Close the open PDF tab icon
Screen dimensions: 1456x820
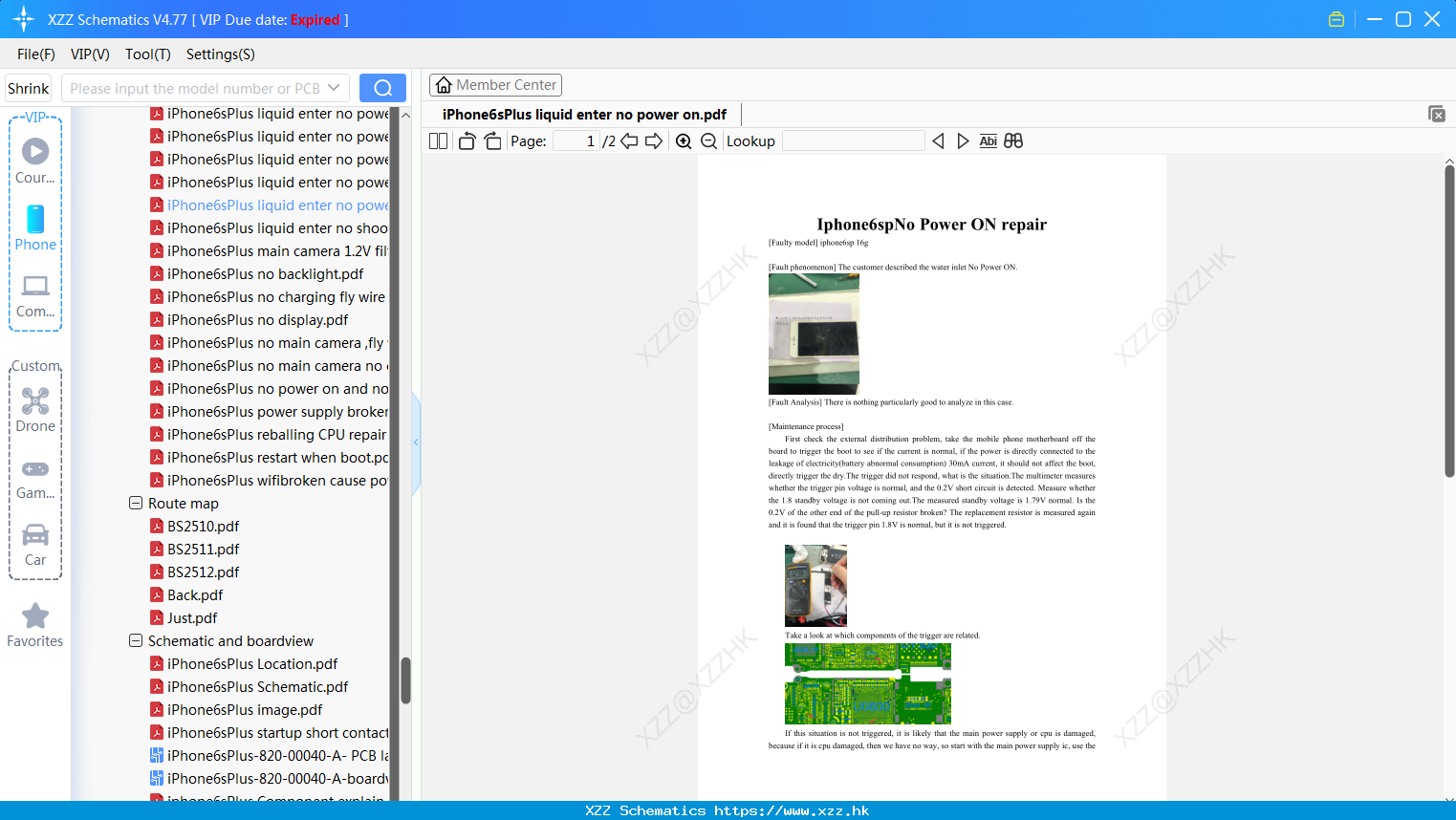click(x=1436, y=114)
